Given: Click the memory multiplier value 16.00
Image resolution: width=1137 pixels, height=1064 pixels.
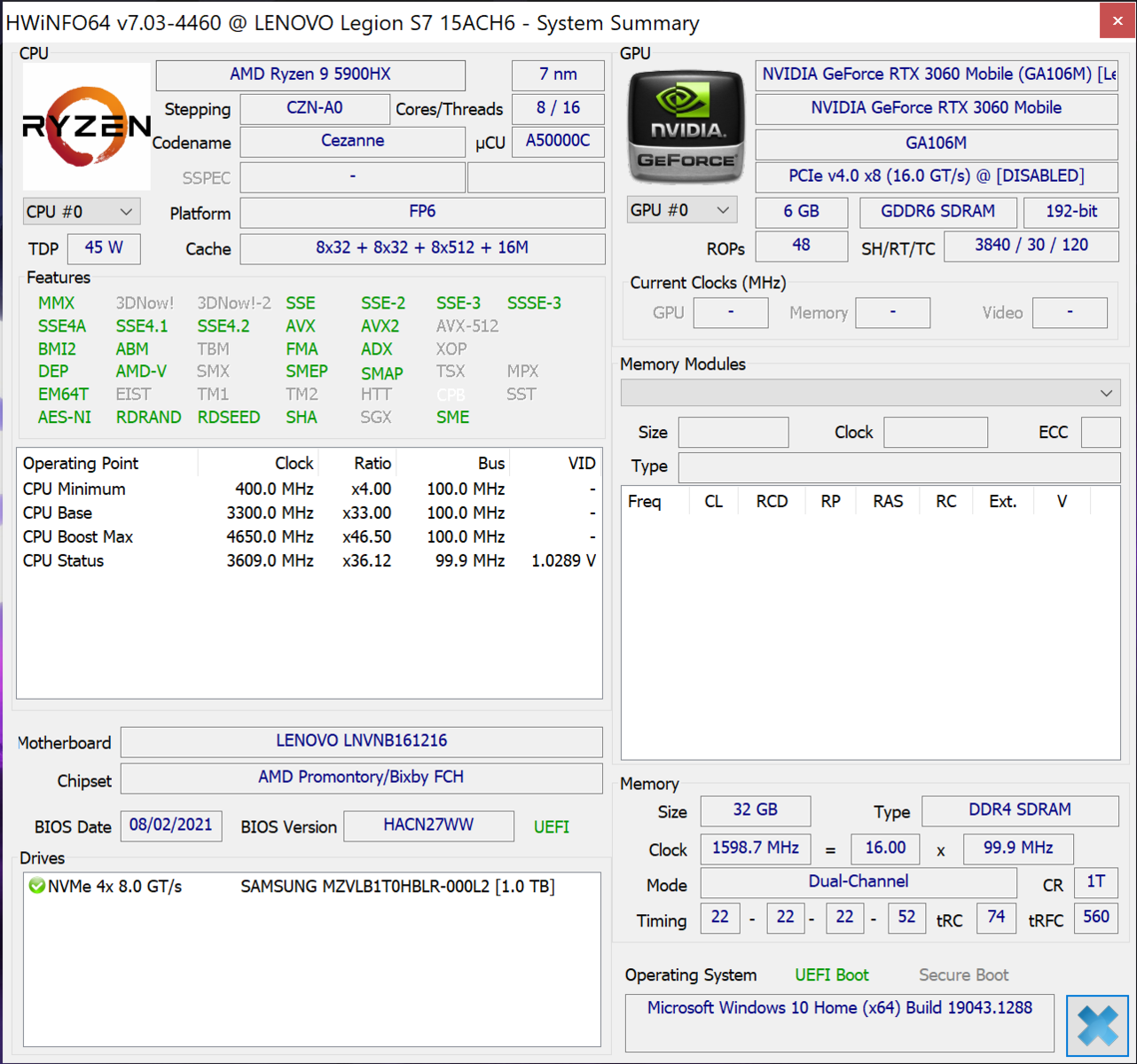Looking at the screenshot, I should tap(886, 849).
